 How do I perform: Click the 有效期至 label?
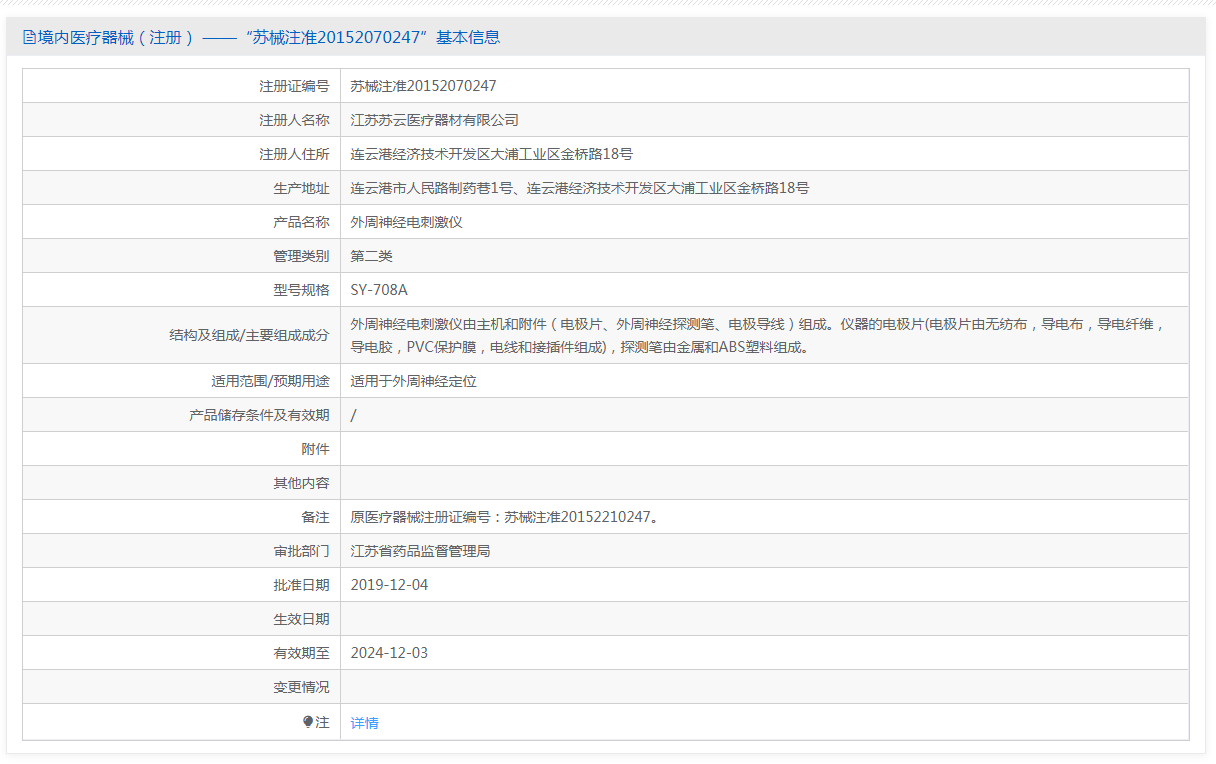301,653
